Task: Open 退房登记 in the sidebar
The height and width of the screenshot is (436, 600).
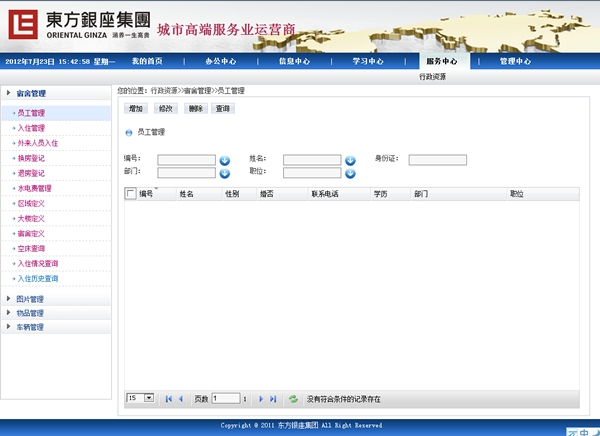Action: (x=31, y=173)
